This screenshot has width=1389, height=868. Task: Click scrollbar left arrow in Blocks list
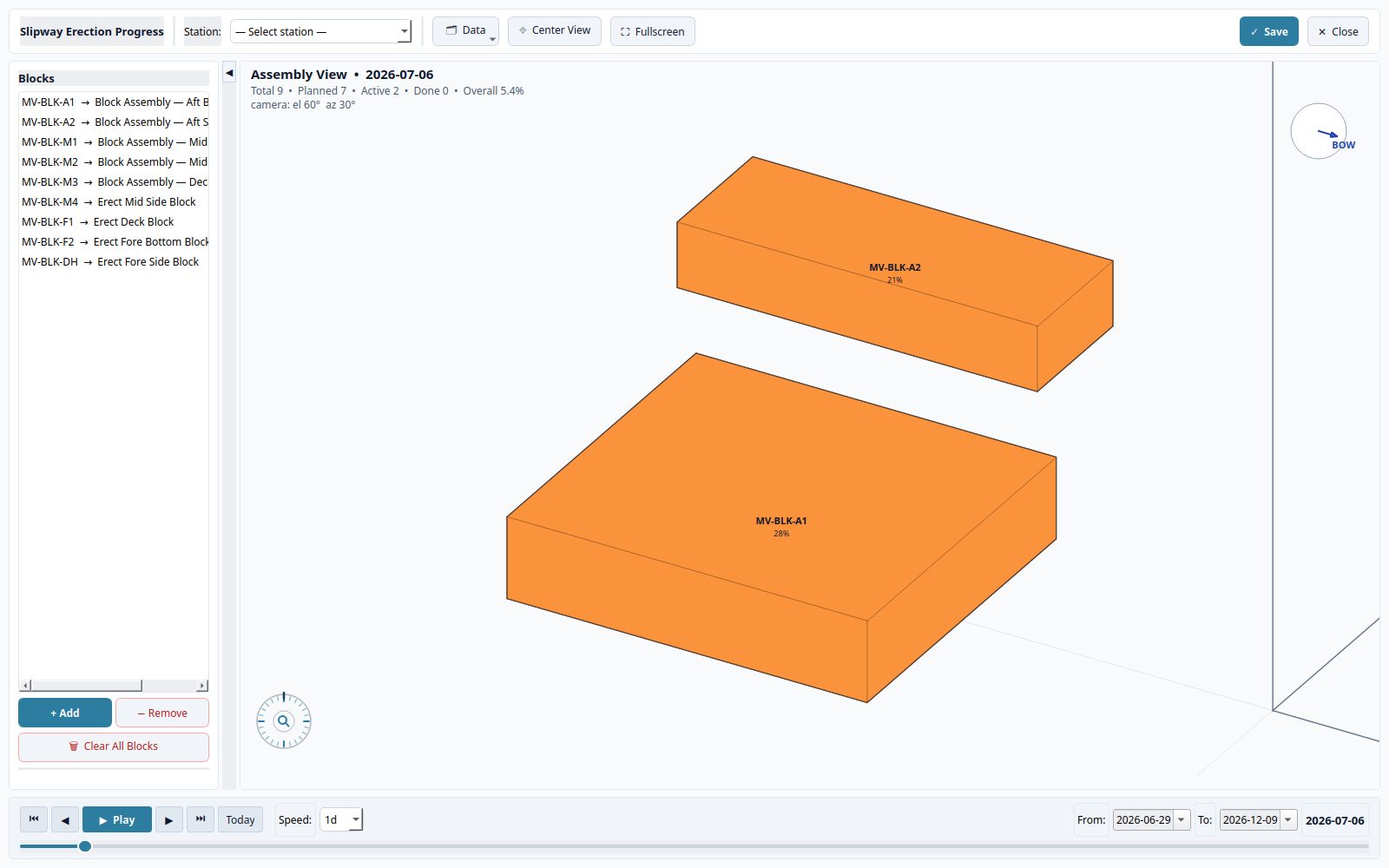(x=25, y=686)
